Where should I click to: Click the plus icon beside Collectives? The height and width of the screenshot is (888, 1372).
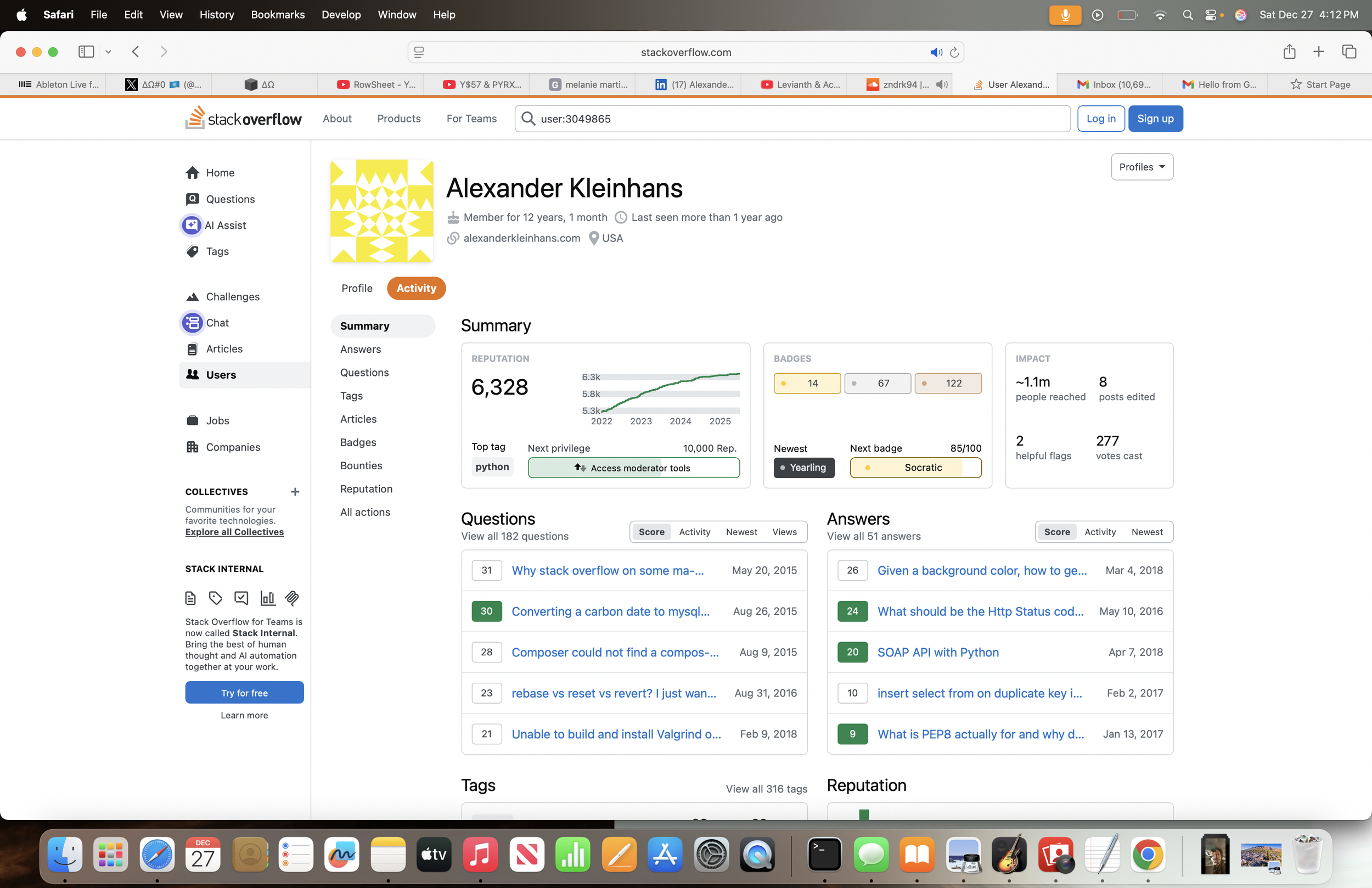pyautogui.click(x=295, y=491)
